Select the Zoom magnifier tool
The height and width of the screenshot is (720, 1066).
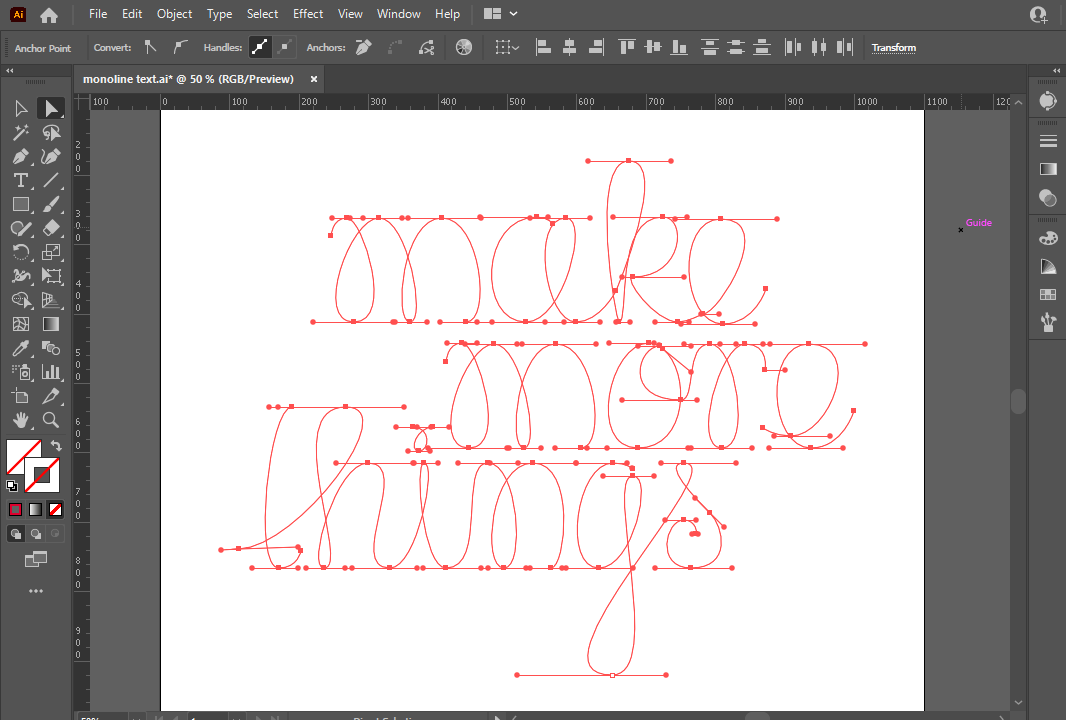[x=51, y=419]
